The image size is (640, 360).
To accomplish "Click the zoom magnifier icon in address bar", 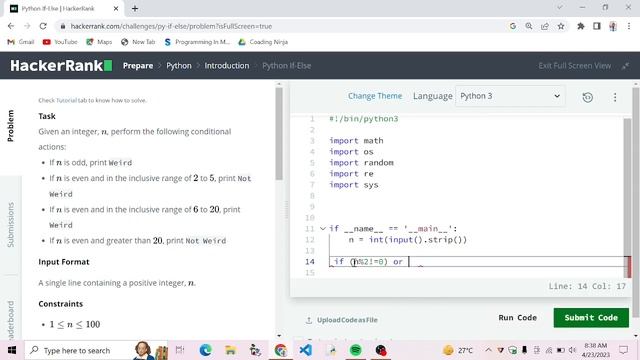I will [529, 26].
